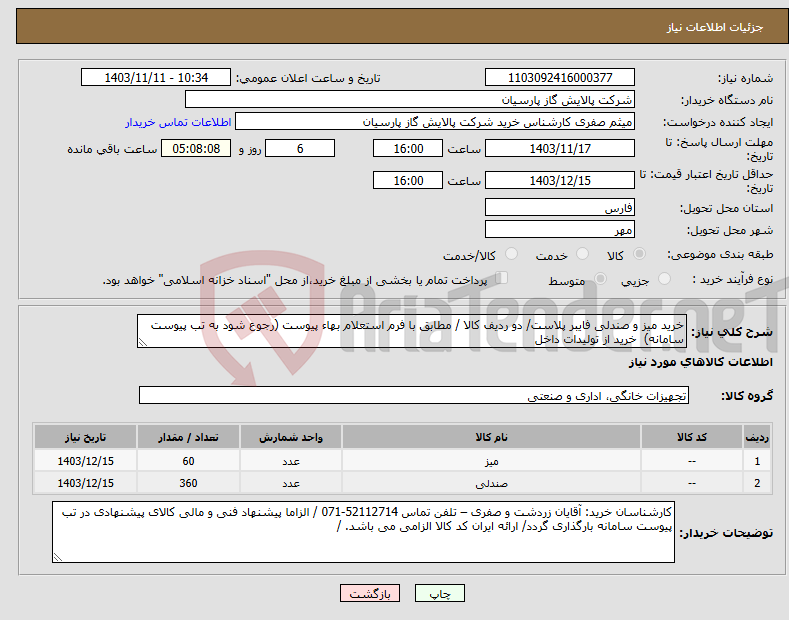
Task: Click the کد کالا column header
Action: (x=691, y=437)
